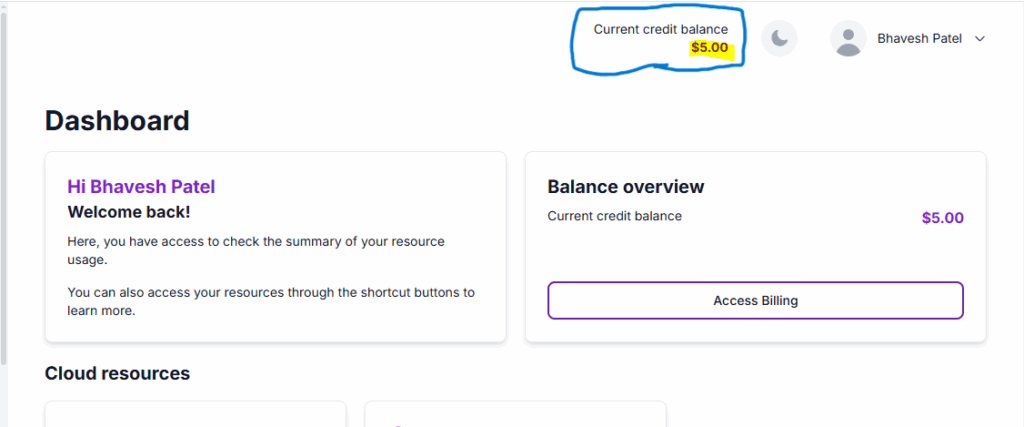Click the purple Hi Bhavesh Patel greeting

pyautogui.click(x=141, y=186)
